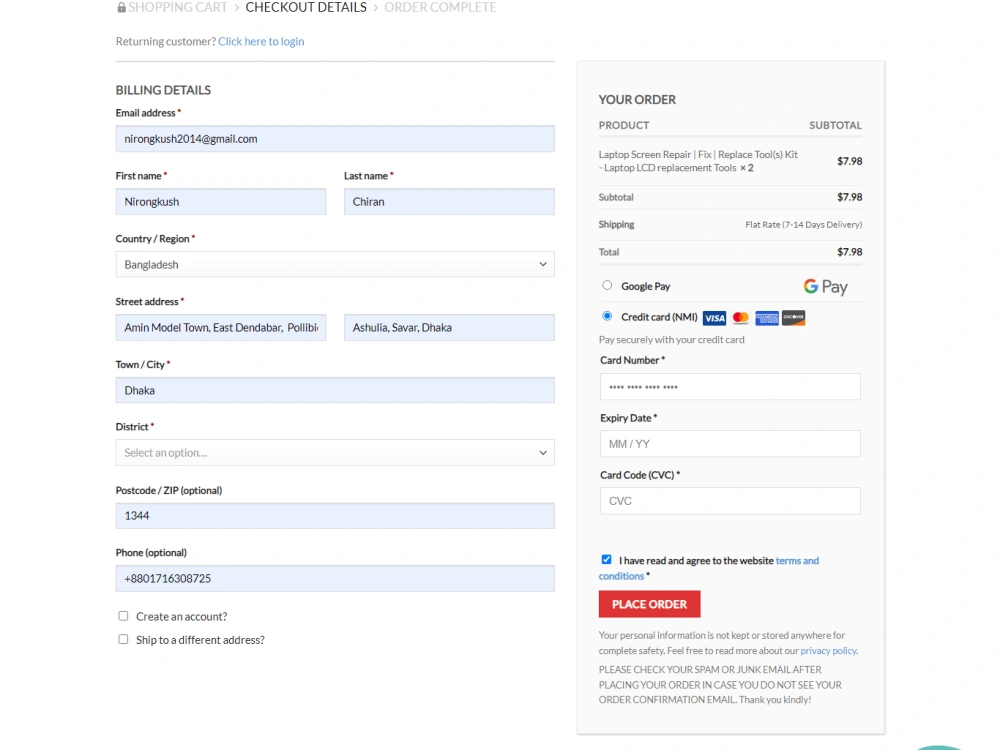Click Order Complete breadcrumb step
This screenshot has height=750, width=1000.
tap(440, 8)
